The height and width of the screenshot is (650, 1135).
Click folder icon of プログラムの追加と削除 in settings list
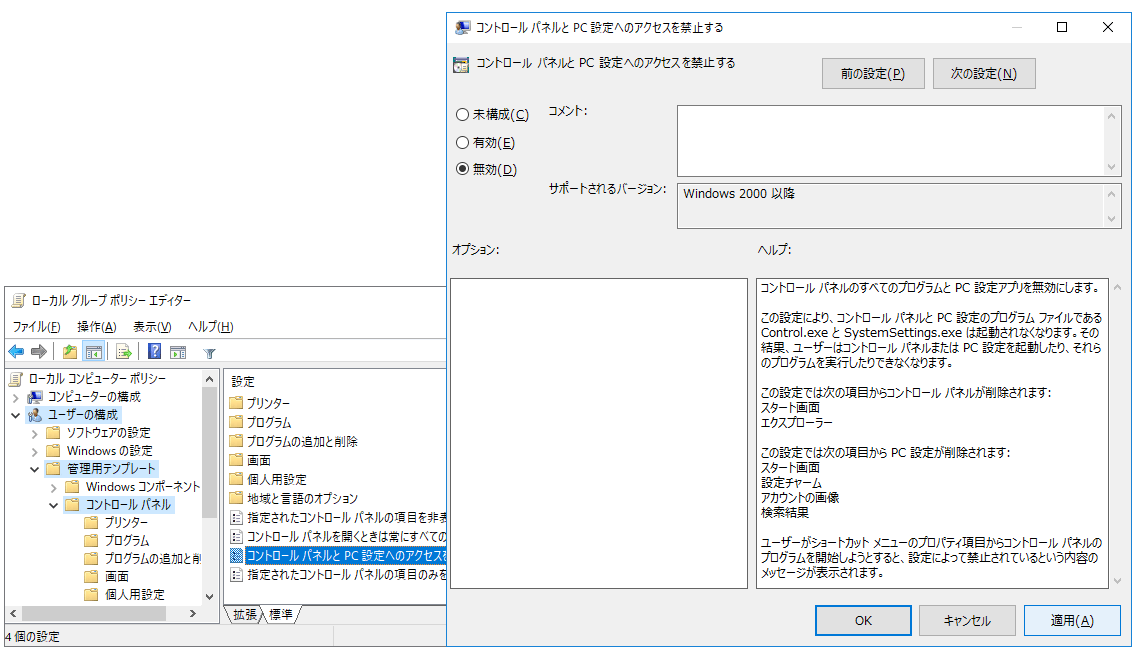coord(236,441)
